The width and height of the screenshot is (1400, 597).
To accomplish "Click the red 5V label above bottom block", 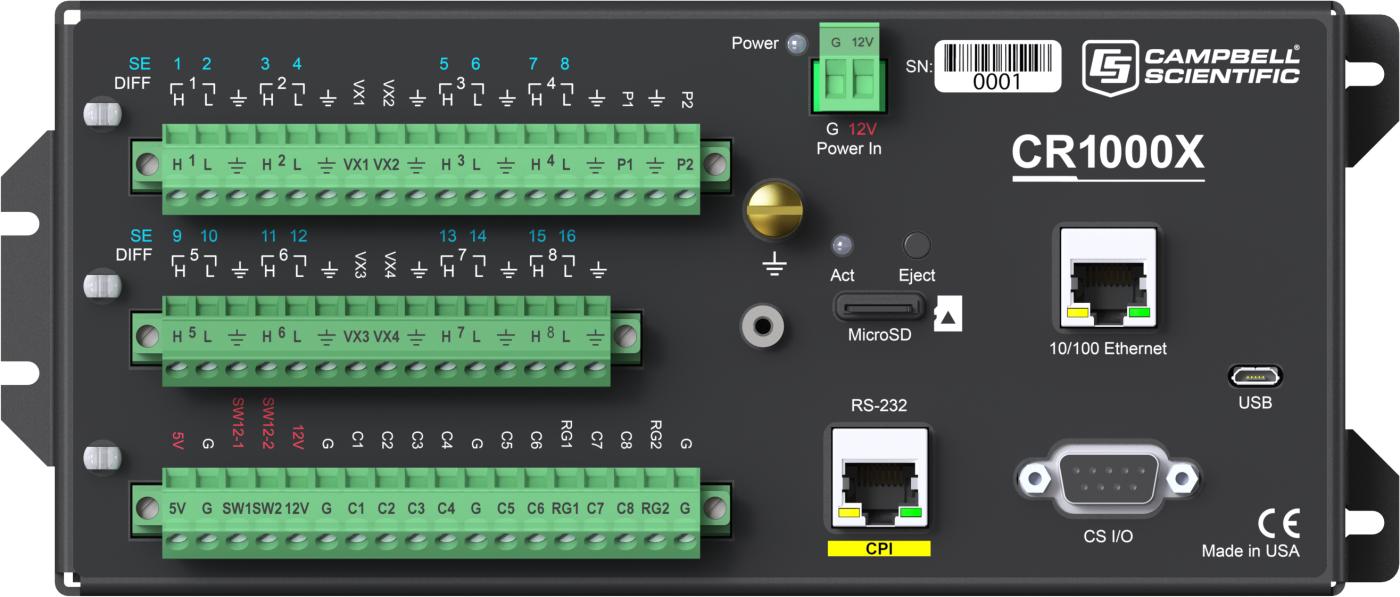I will 178,441.
